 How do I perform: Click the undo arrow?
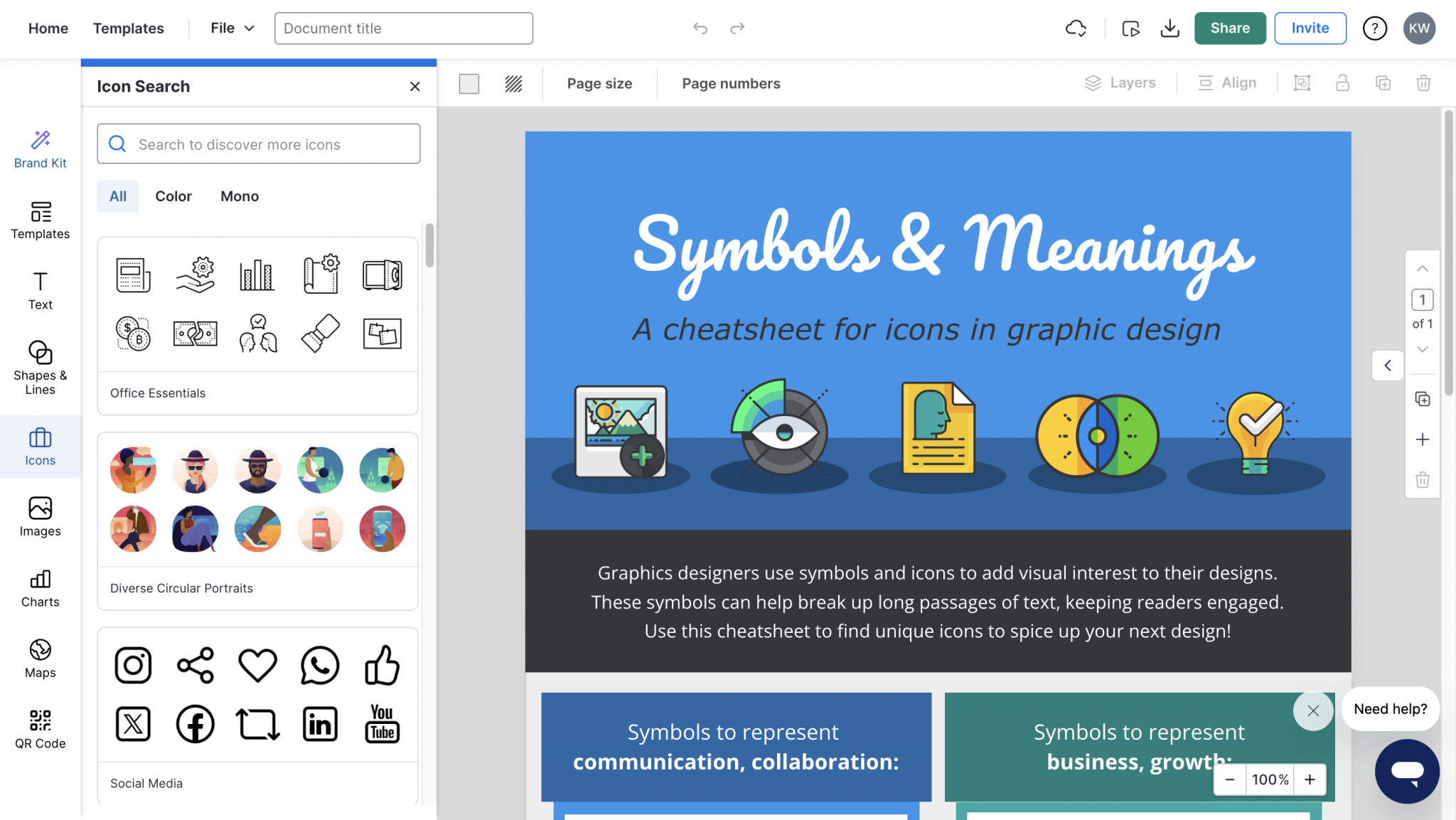click(700, 28)
